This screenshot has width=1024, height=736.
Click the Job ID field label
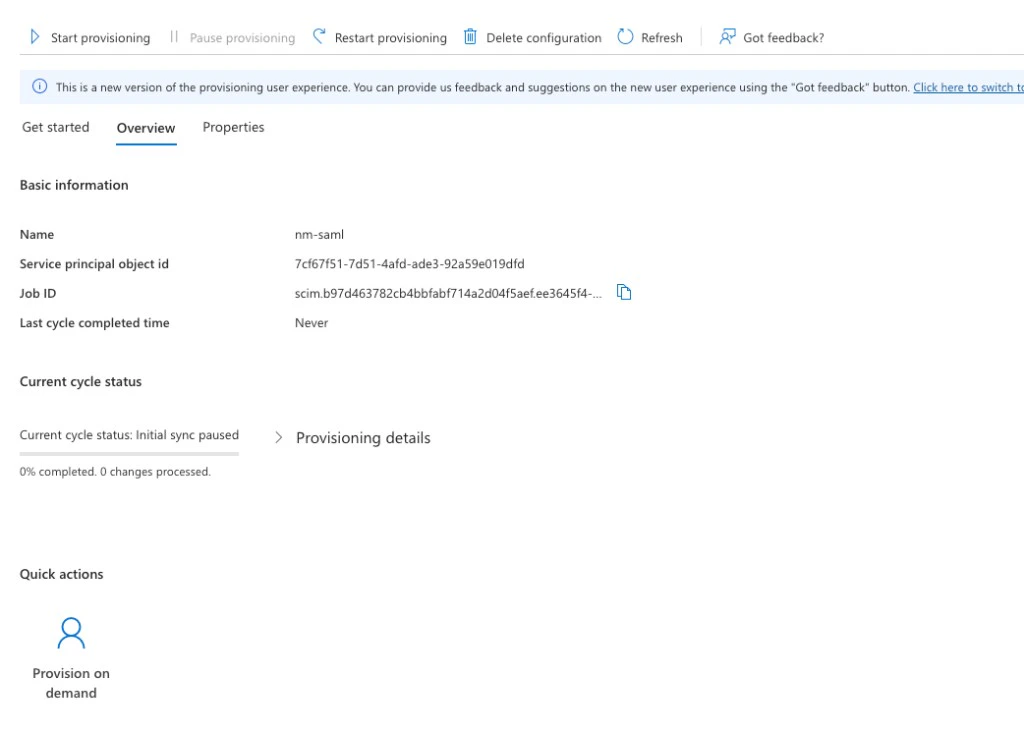[x=38, y=293]
